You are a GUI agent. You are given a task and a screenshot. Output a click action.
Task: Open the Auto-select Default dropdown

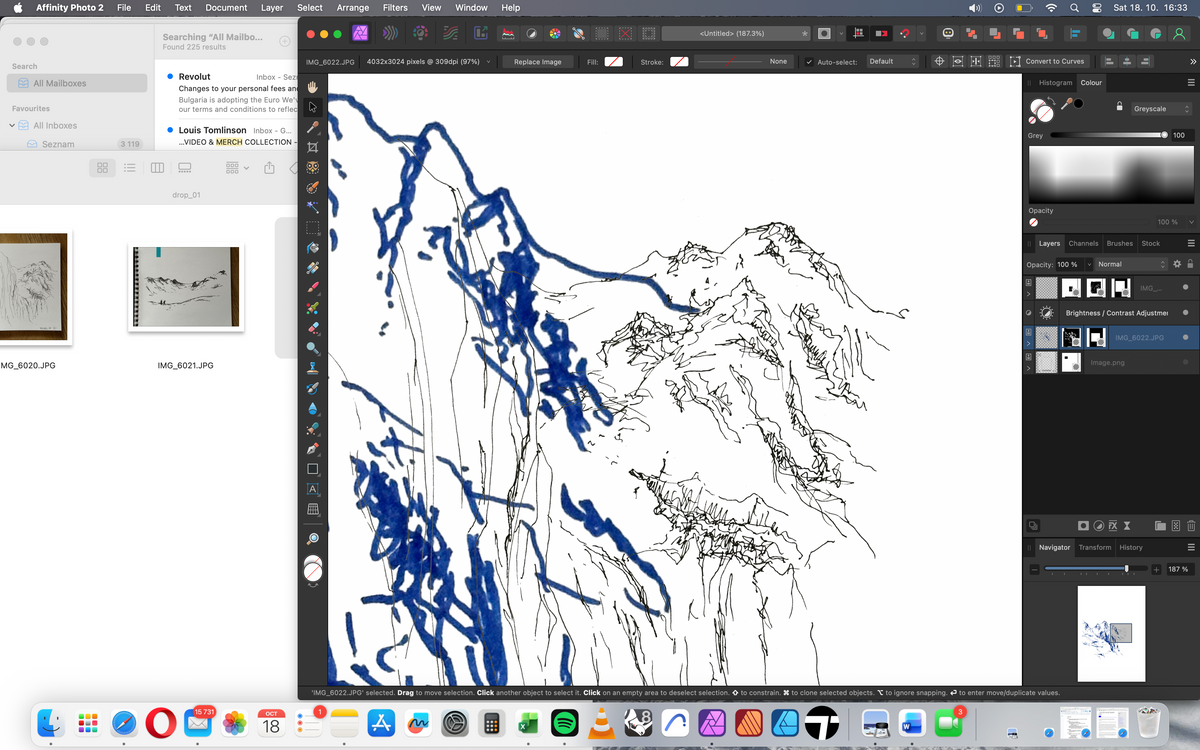891,62
